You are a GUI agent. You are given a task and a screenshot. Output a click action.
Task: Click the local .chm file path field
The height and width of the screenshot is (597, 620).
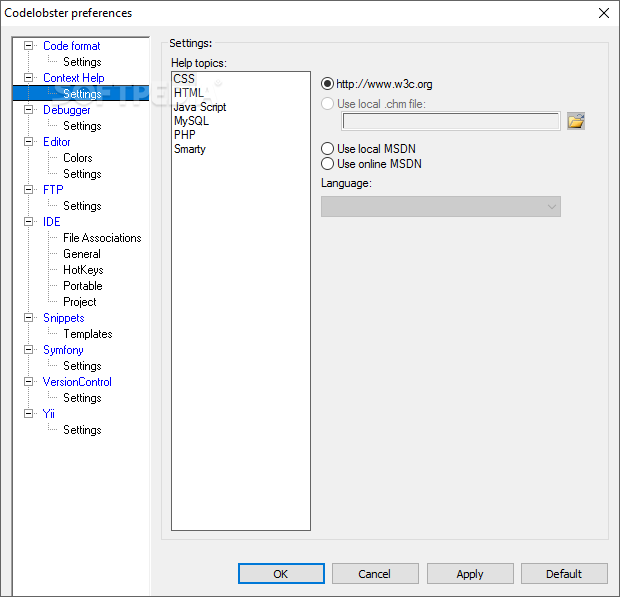pyautogui.click(x=451, y=121)
